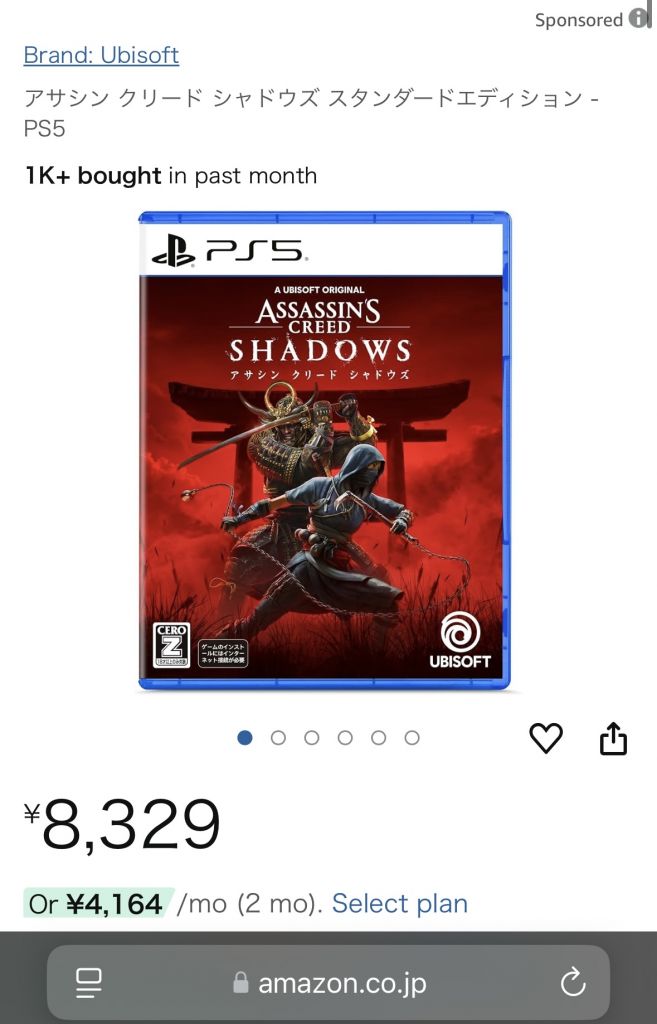The width and height of the screenshot is (657, 1024).
Task: Tap the Sponsored info icon
Action: 639,18
